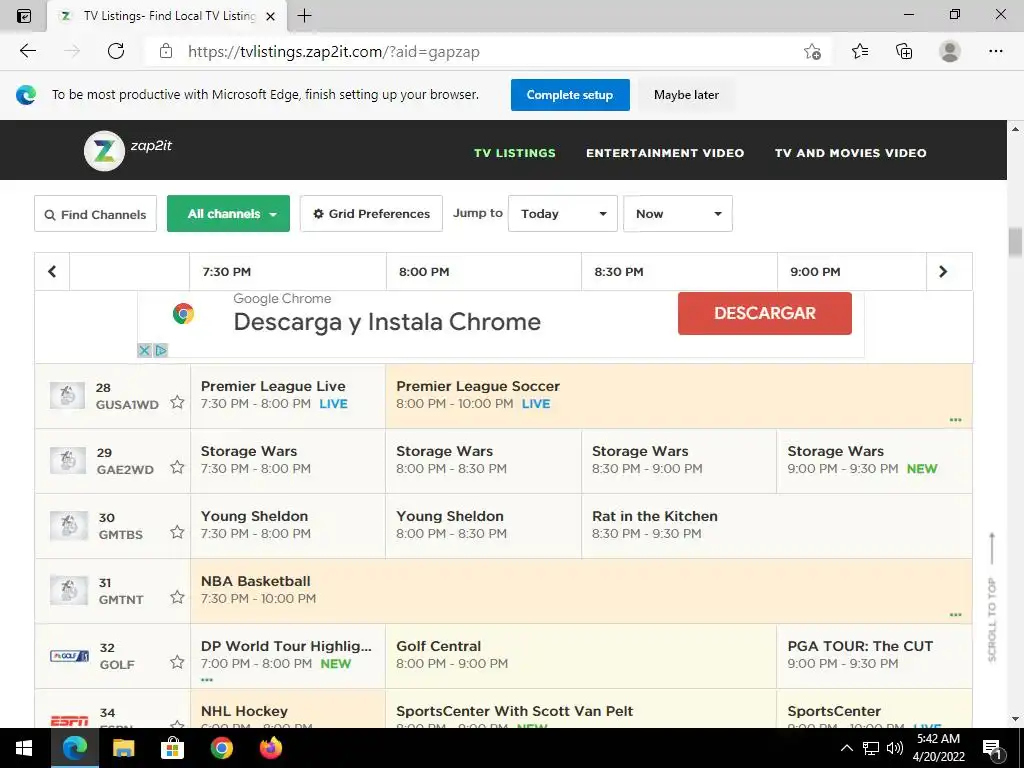Open PGA TOUR: The CUT listing
Screen dimensions: 1024x768
(874, 656)
